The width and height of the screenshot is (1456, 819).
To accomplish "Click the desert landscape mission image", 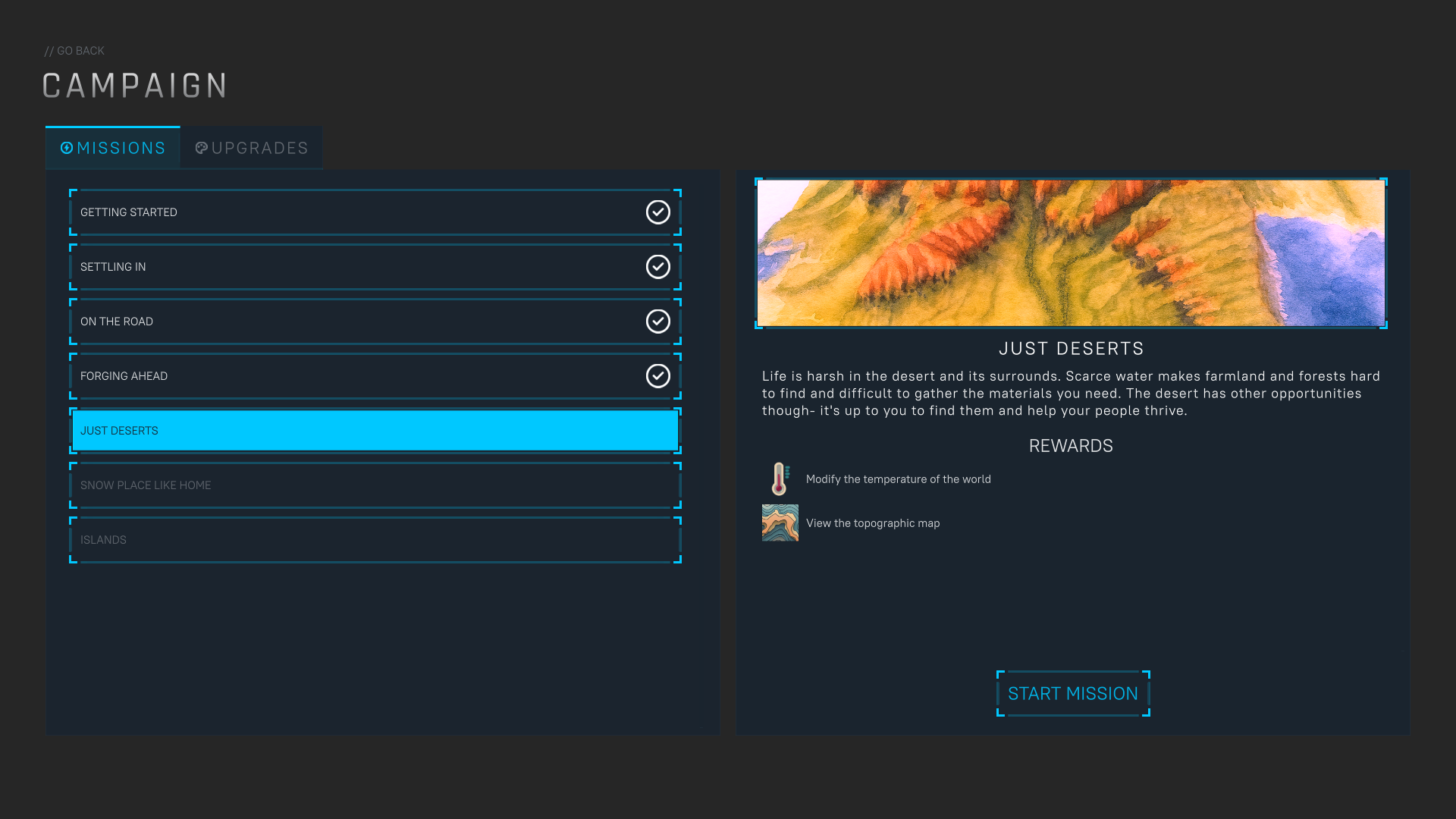I will 1071,253.
